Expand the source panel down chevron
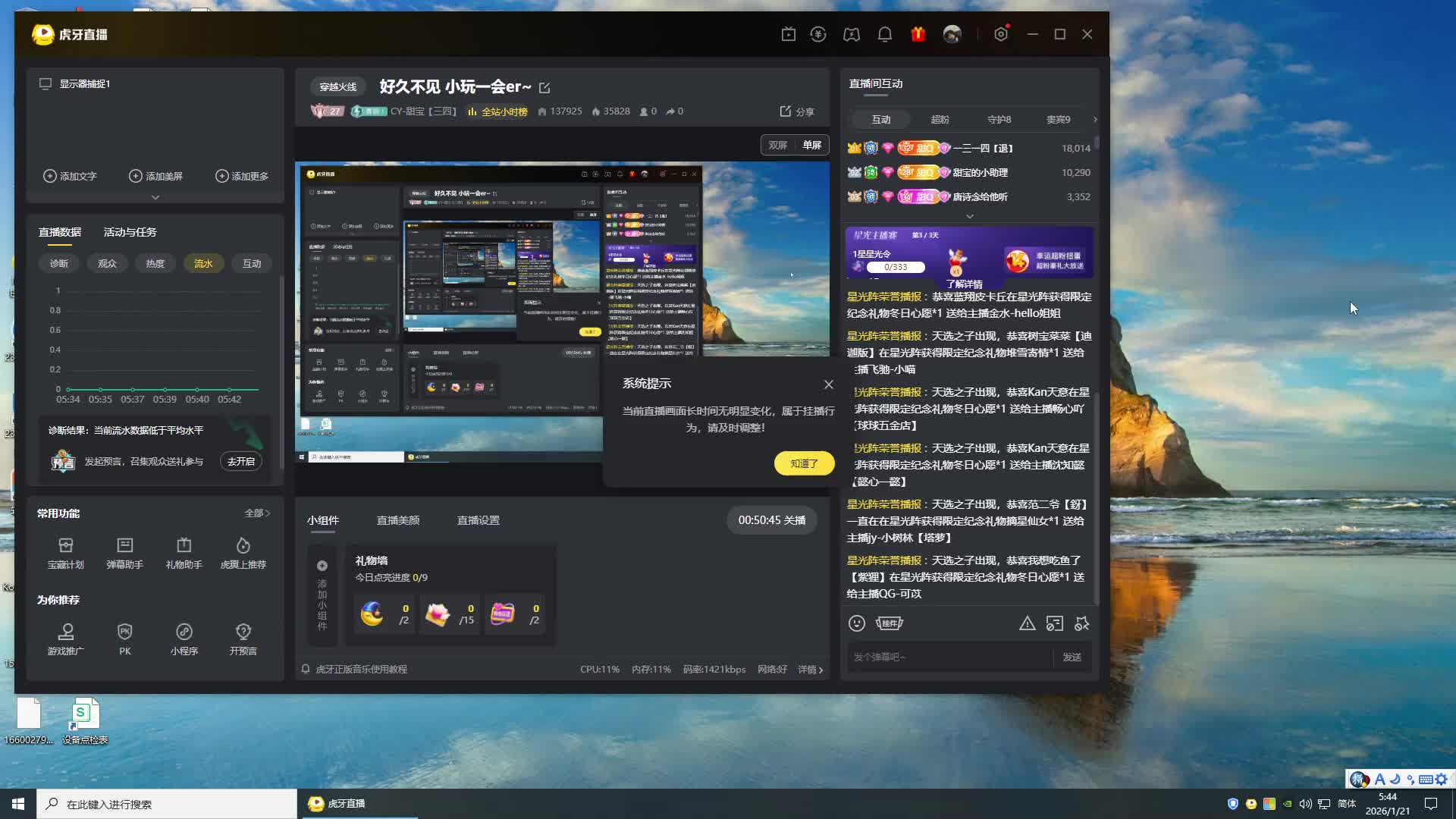Screen dimensions: 1456x819 click(x=155, y=197)
